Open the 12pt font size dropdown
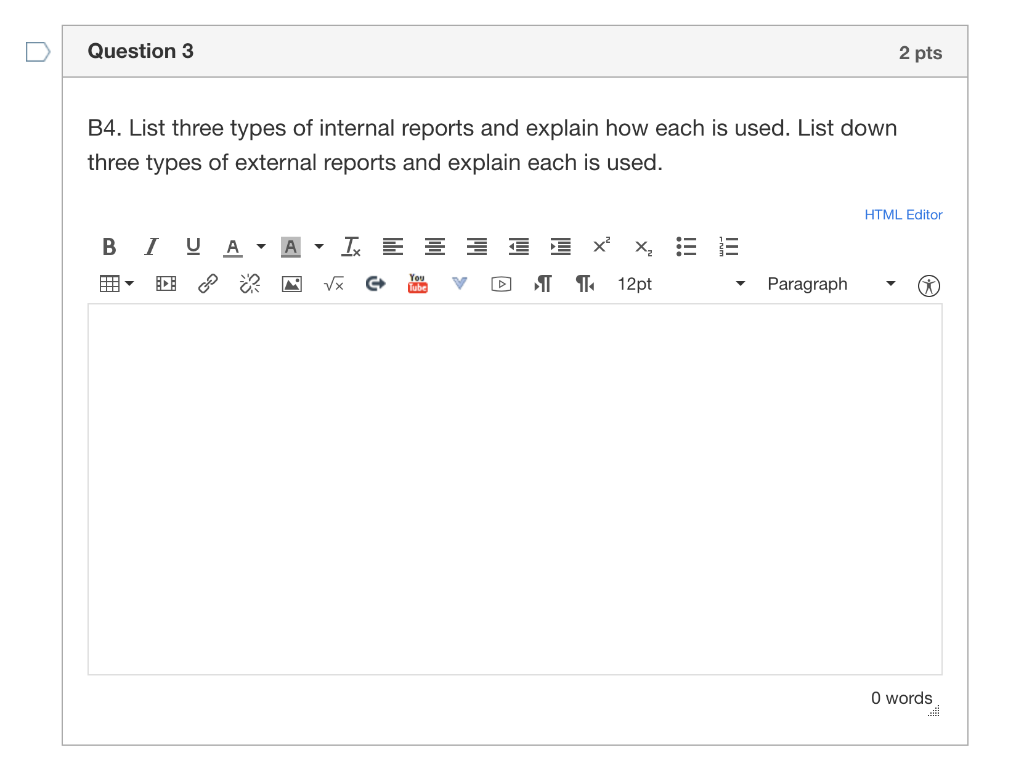The width and height of the screenshot is (1024, 779). (681, 284)
